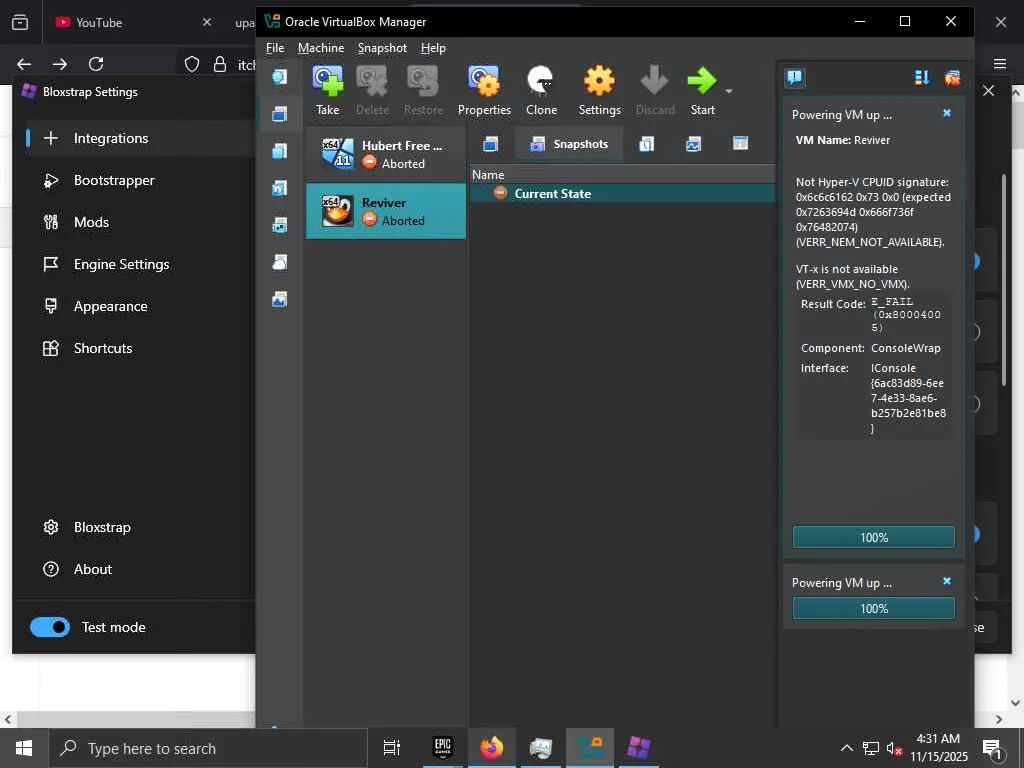Image resolution: width=1024 pixels, height=768 pixels.
Task: Open Cloud tool in VirtualBox left sidebar
Action: [x=280, y=263]
